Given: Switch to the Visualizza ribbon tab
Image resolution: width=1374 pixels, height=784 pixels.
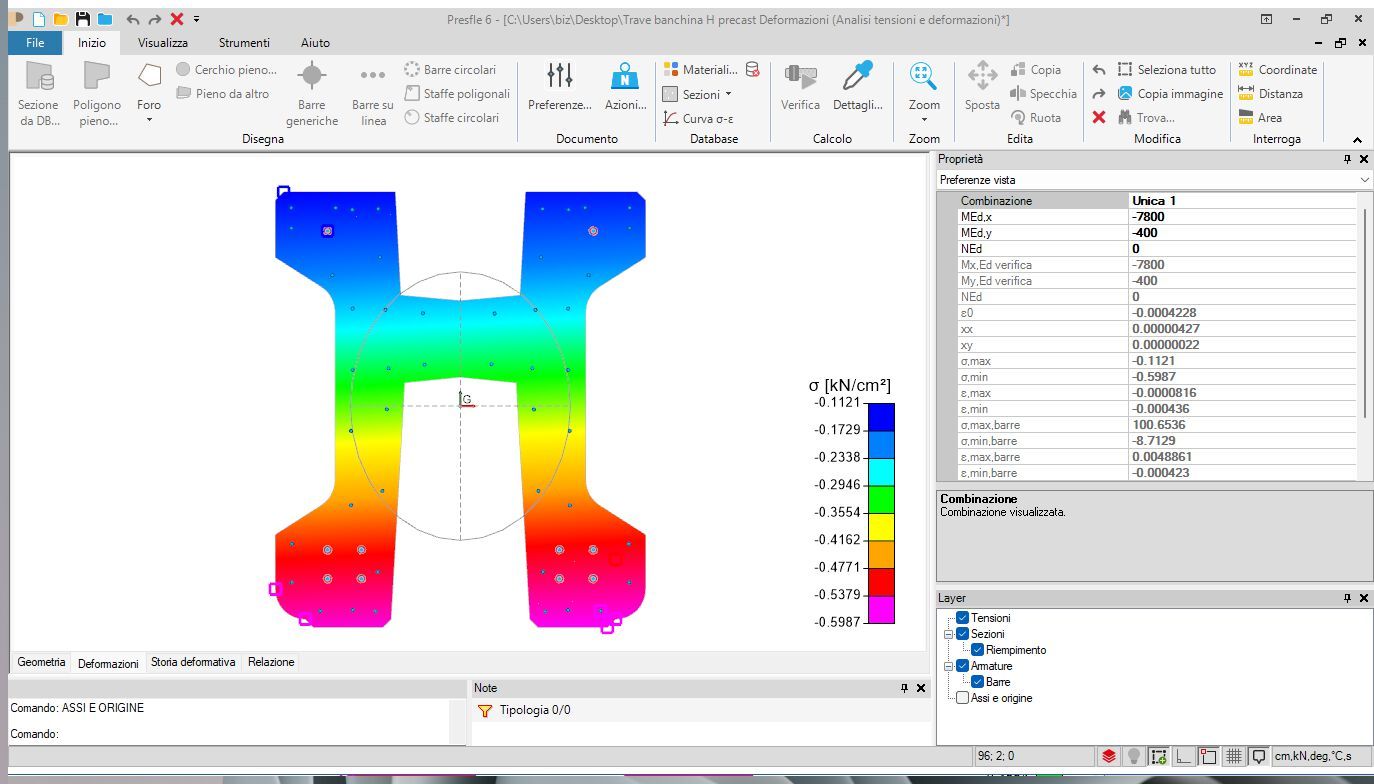Looking at the screenshot, I should click(162, 43).
